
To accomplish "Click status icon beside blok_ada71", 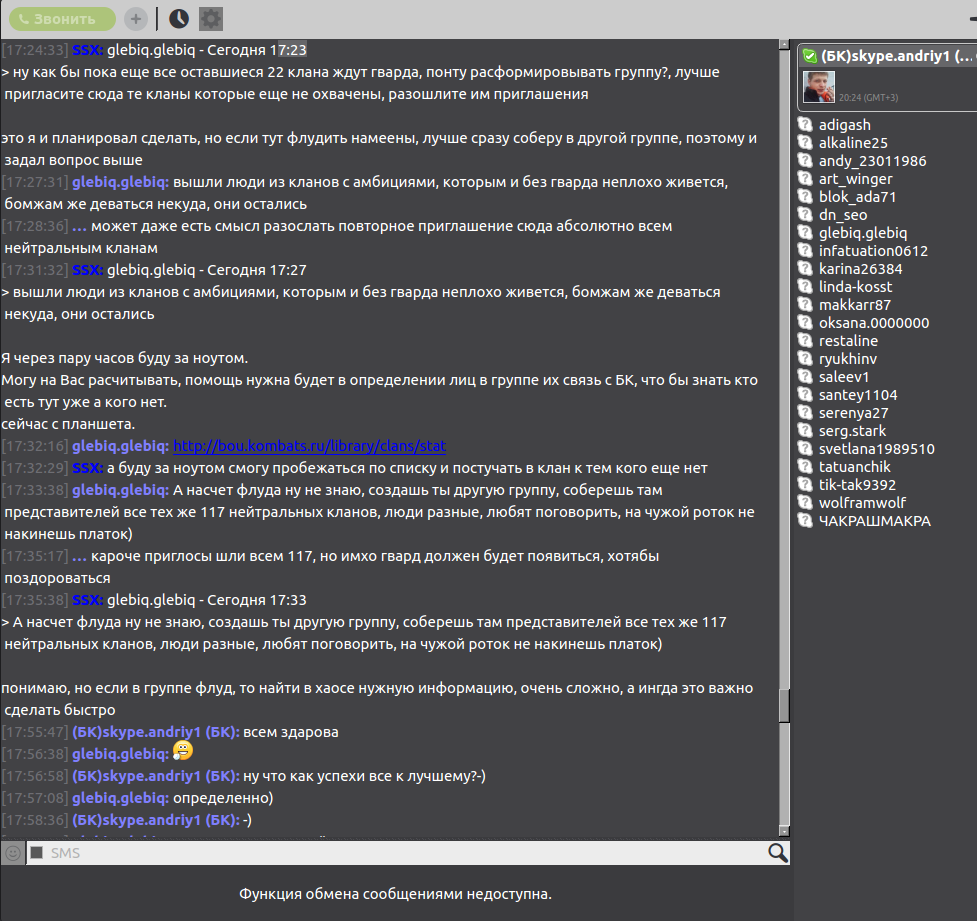I will [806, 196].
